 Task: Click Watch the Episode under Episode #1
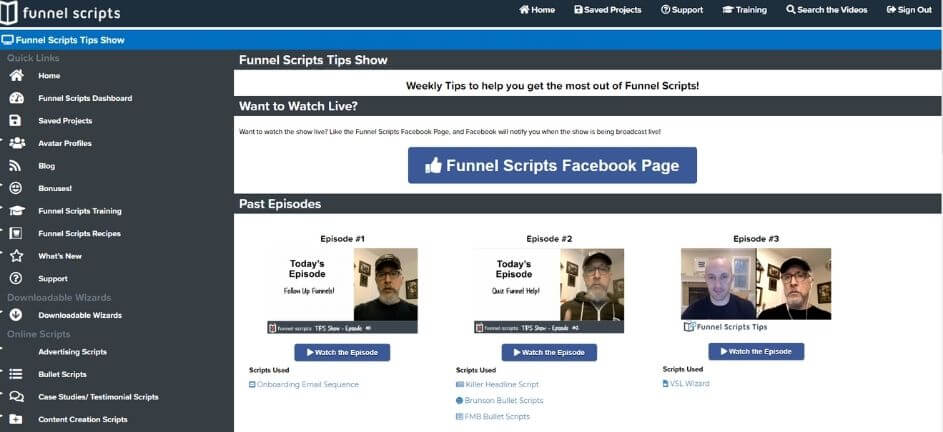342,353
